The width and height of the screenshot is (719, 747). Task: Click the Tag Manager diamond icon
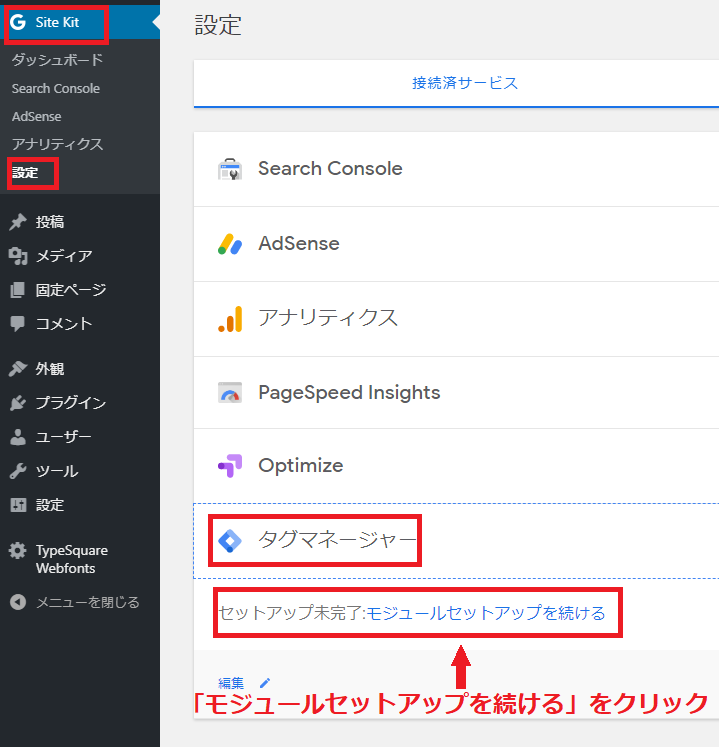point(230,541)
